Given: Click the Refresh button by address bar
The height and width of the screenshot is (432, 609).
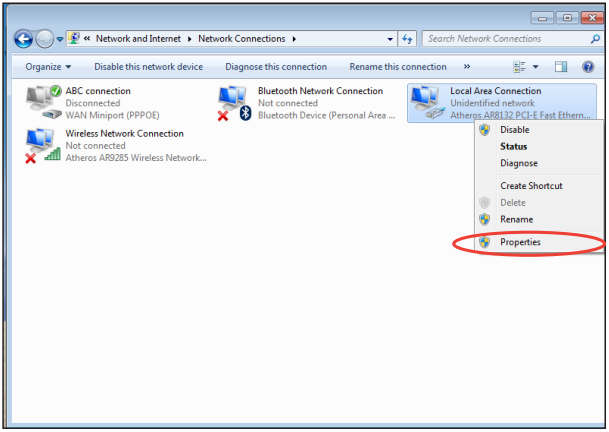Looking at the screenshot, I should tap(407, 39).
